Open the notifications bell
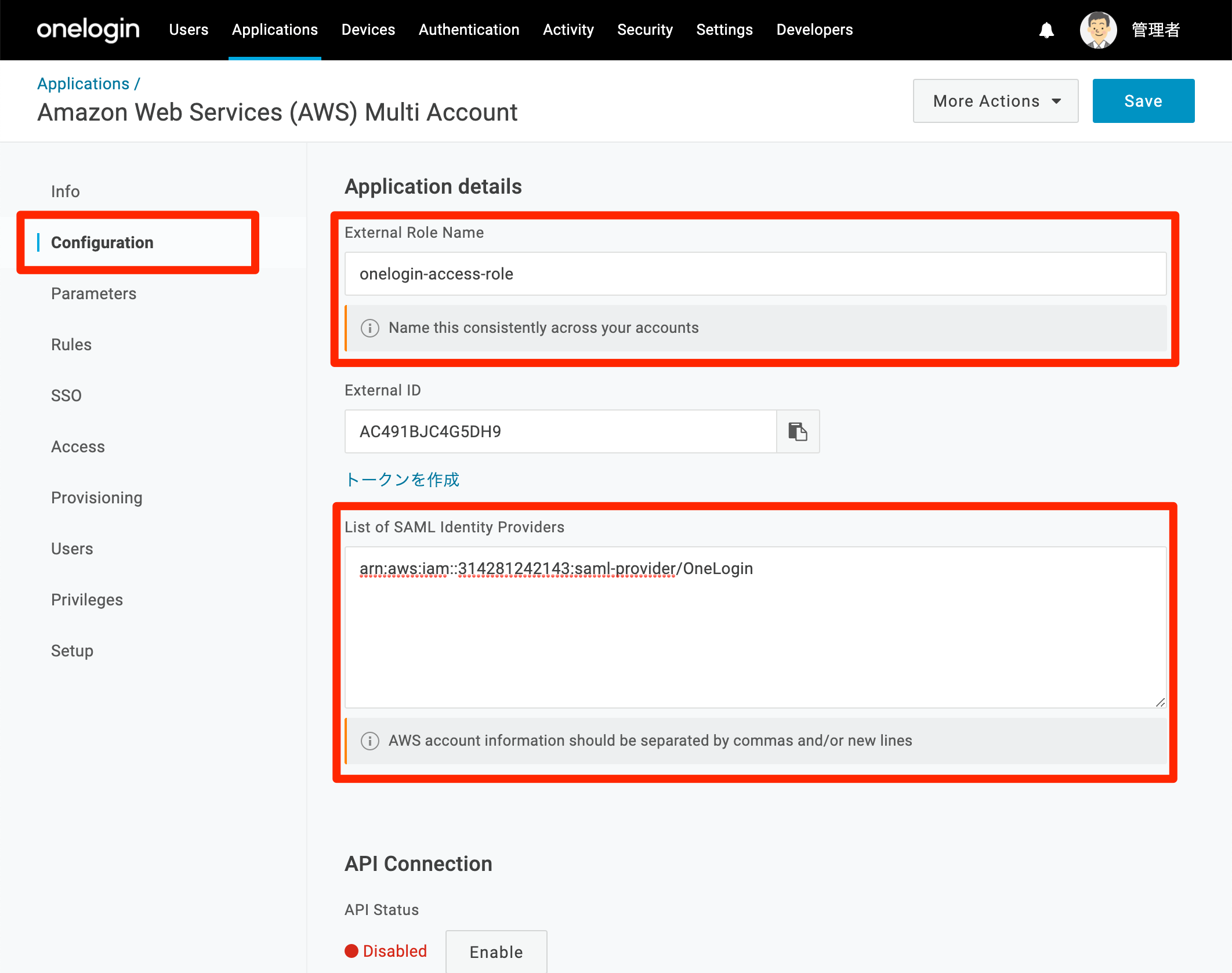1232x973 pixels. click(1046, 30)
